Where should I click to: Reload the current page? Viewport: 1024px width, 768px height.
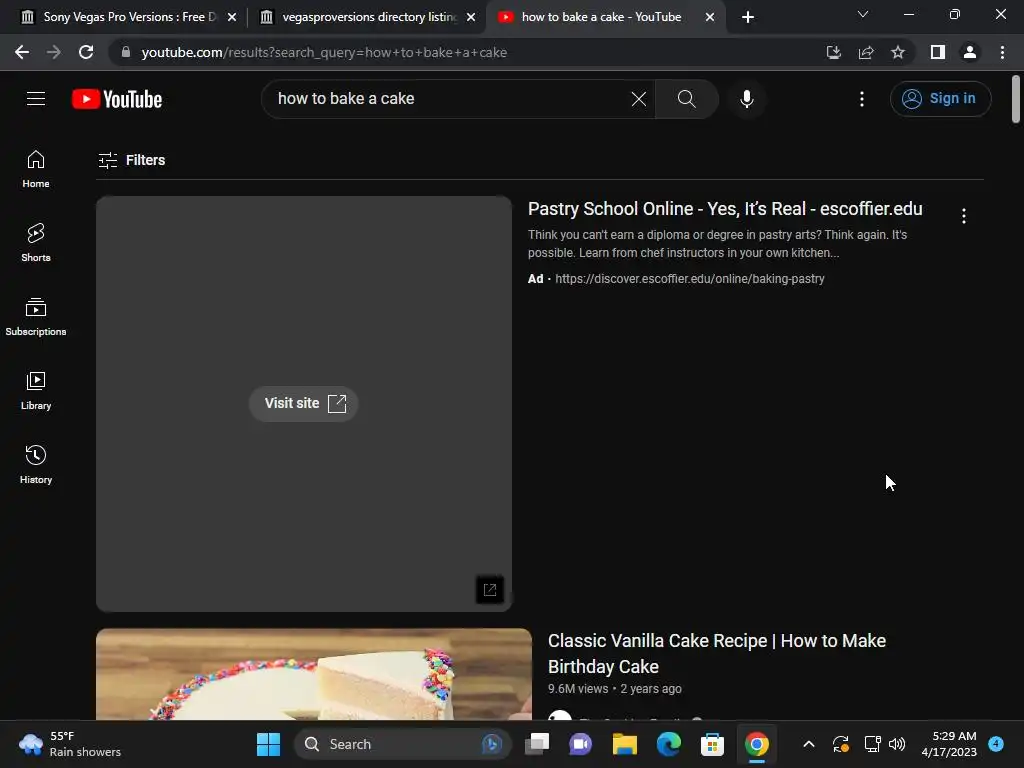click(86, 52)
